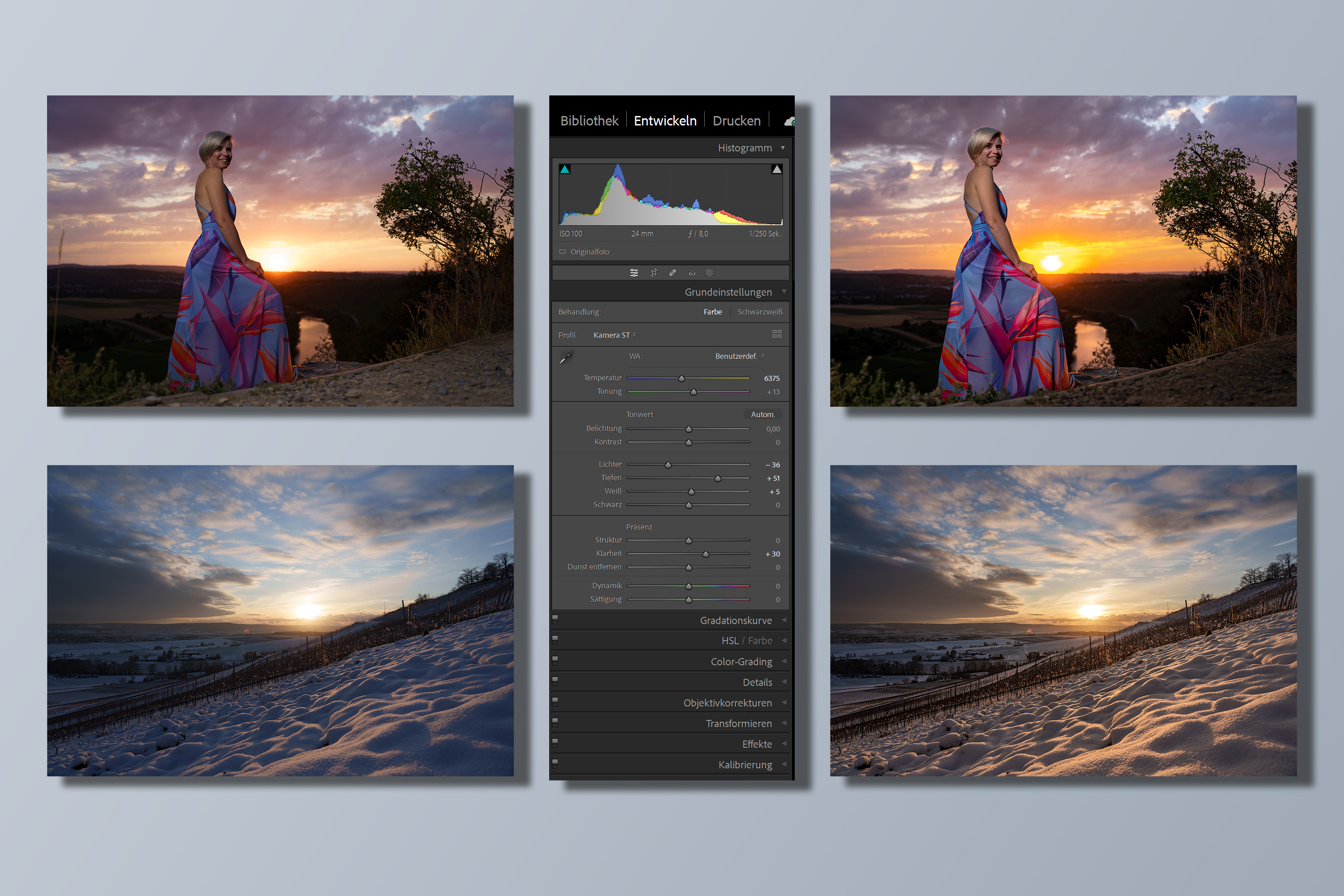
Task: Switch to the Bibliothek module
Action: (589, 121)
